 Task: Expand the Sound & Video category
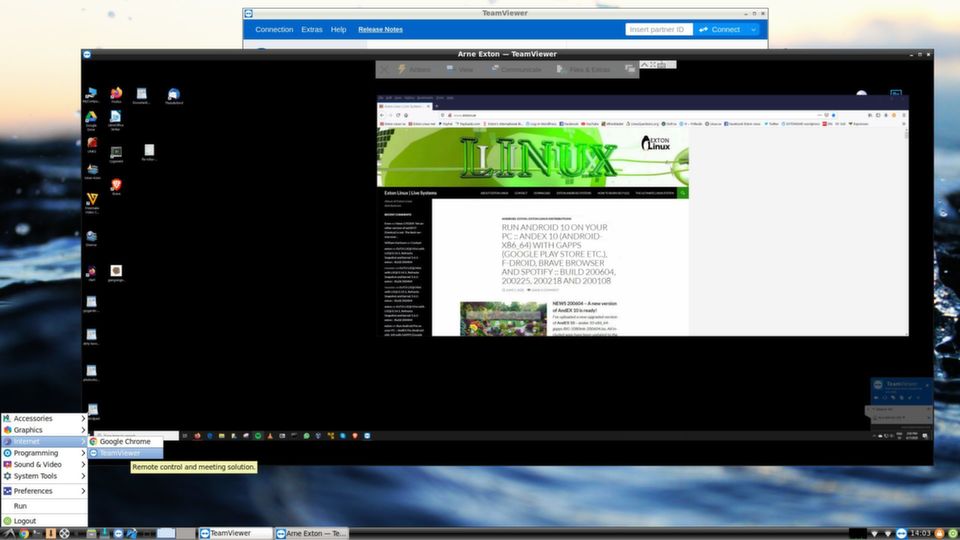[x=37, y=464]
